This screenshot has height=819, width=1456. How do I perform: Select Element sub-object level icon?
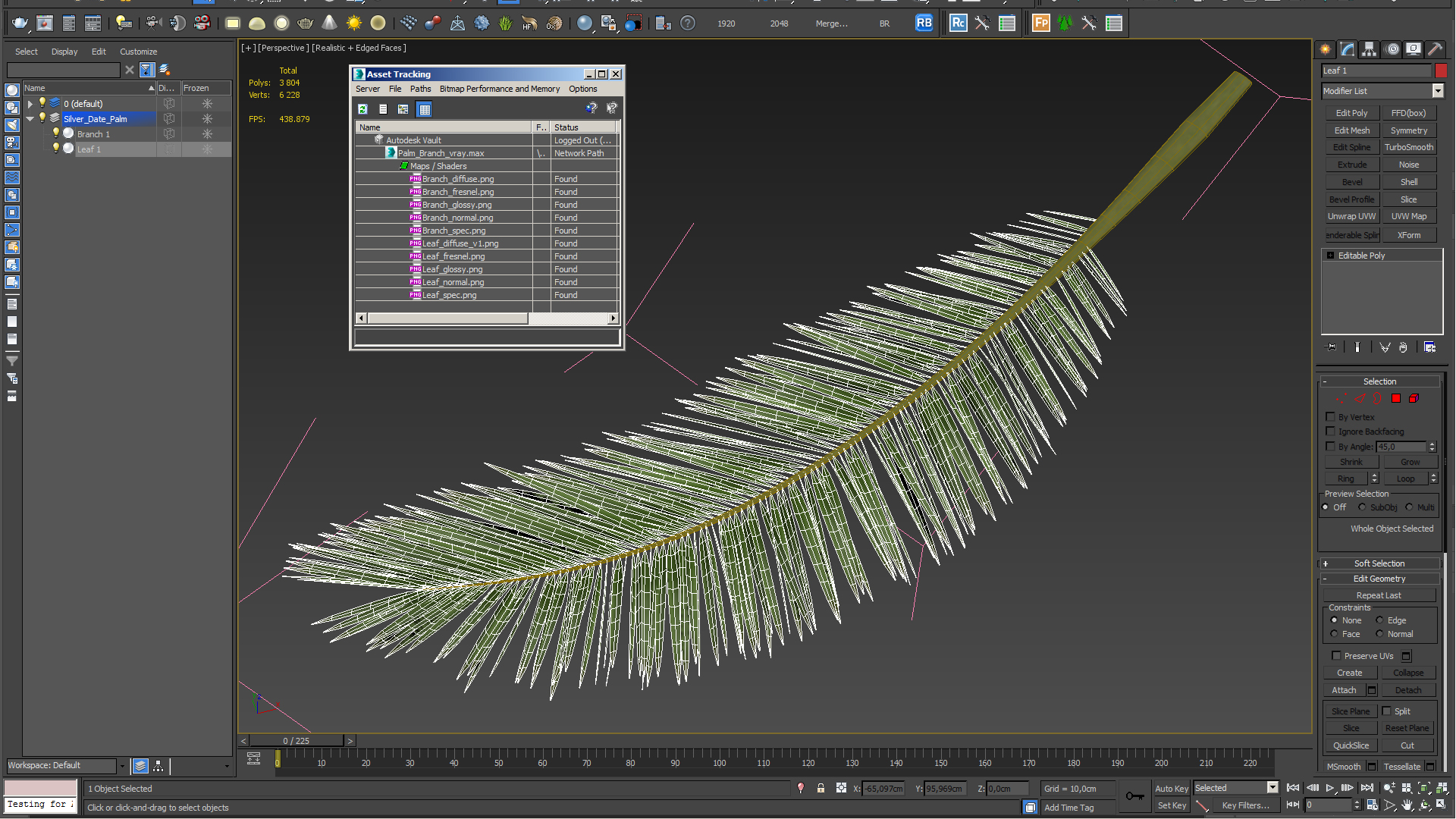point(1414,399)
